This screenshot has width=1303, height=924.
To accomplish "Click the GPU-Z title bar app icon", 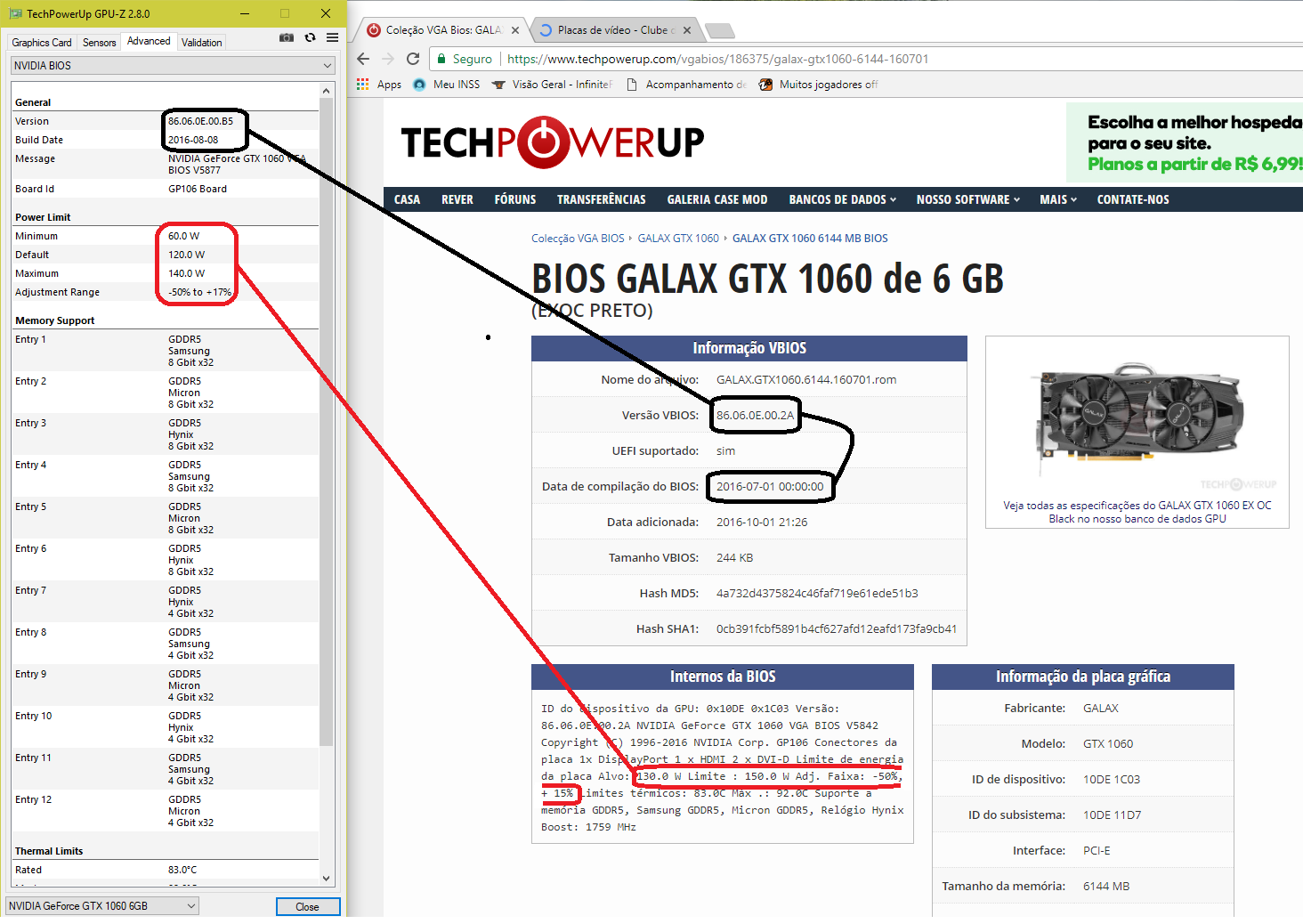I will pyautogui.click(x=15, y=13).
